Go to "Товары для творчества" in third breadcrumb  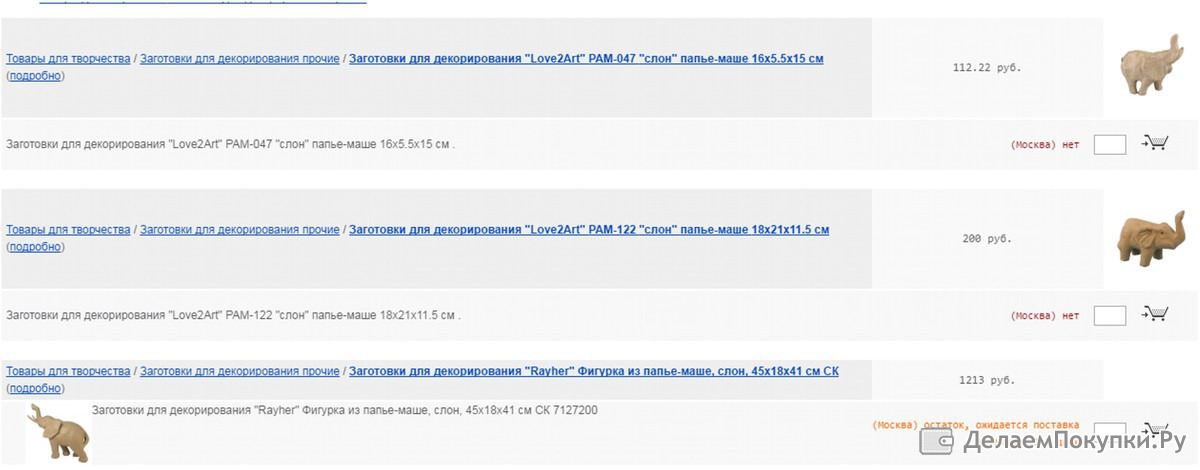[x=68, y=372]
